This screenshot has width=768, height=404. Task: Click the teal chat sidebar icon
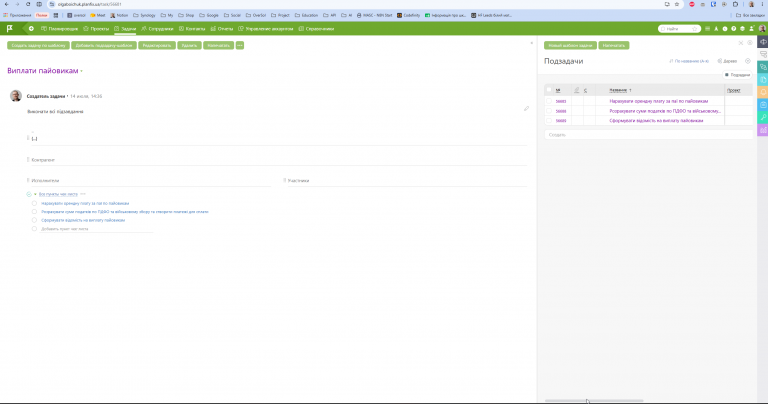(x=763, y=67)
